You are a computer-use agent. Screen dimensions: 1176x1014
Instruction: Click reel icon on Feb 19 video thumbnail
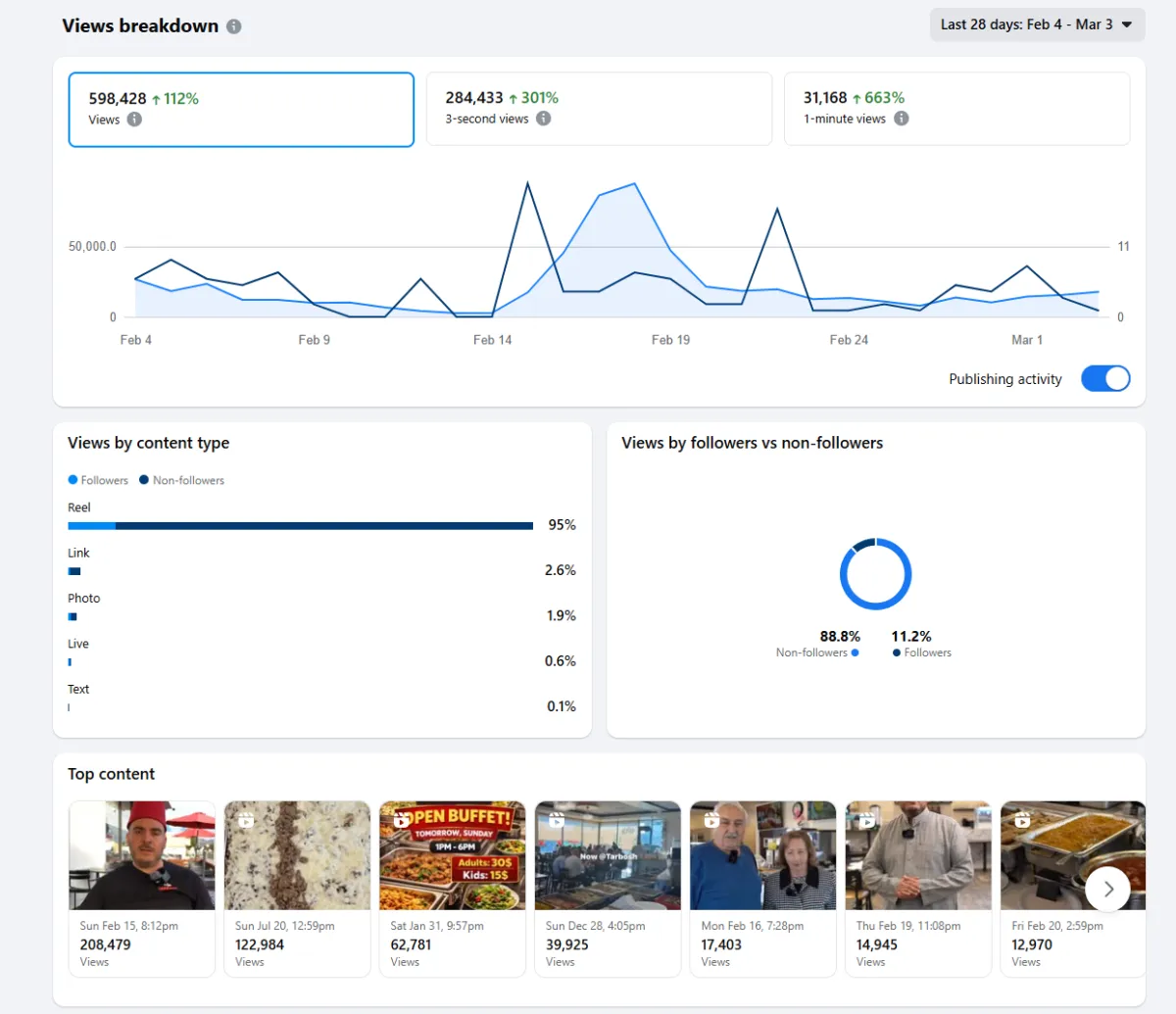coord(866,820)
